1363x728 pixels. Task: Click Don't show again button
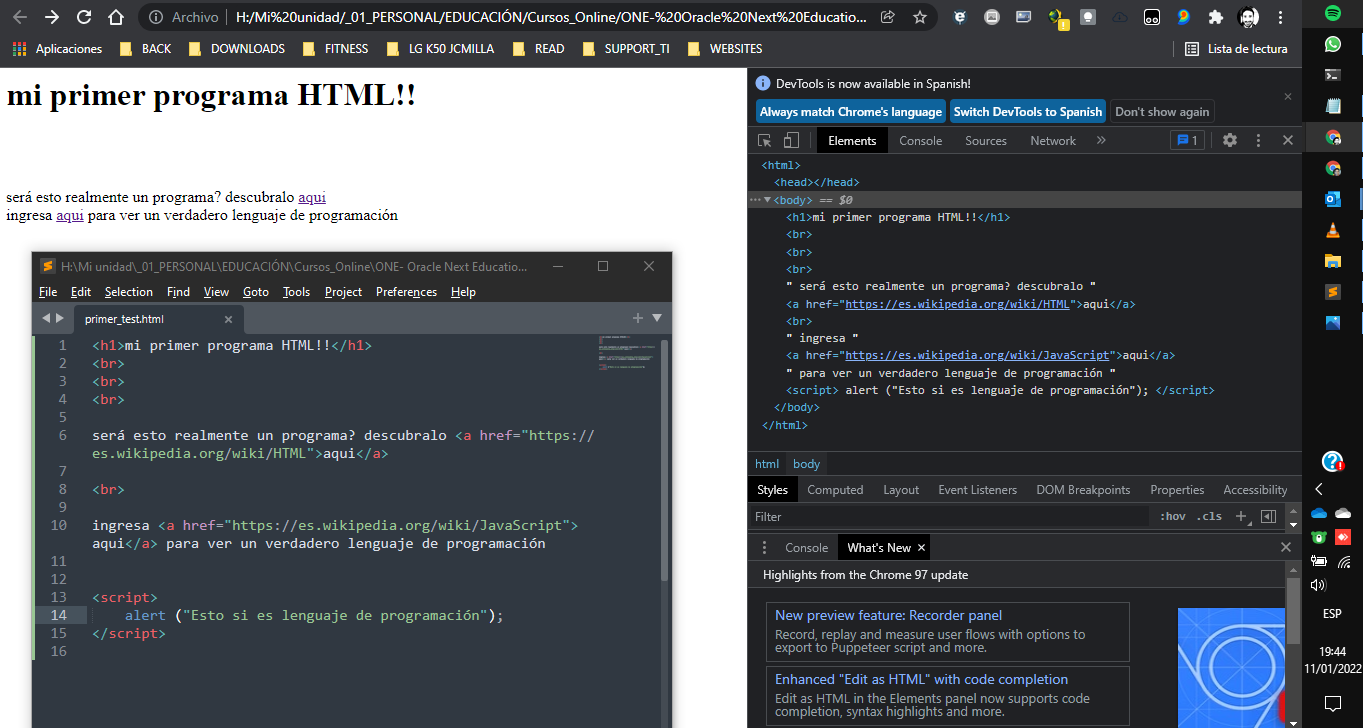pyautogui.click(x=1162, y=112)
